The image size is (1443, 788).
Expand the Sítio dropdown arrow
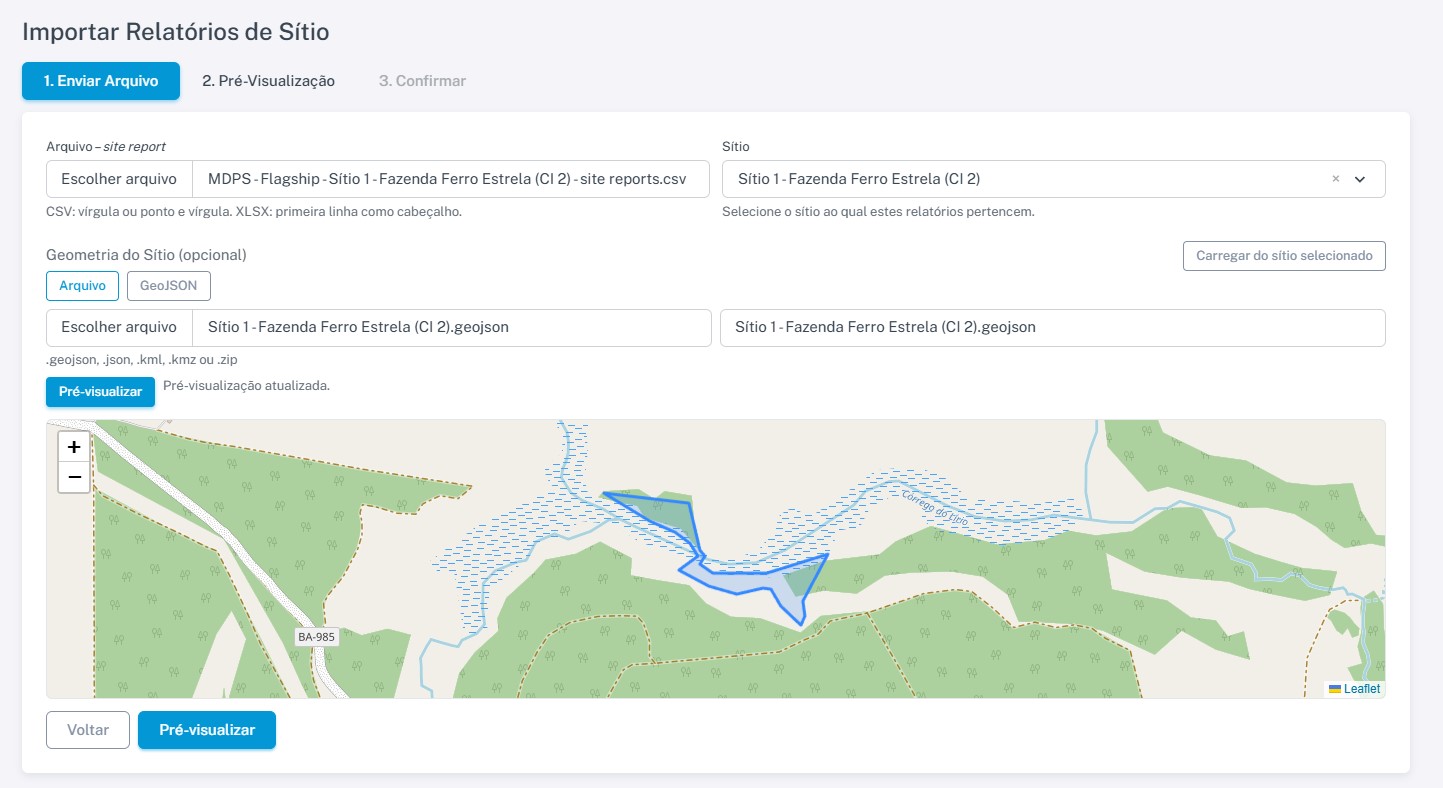coord(1360,179)
